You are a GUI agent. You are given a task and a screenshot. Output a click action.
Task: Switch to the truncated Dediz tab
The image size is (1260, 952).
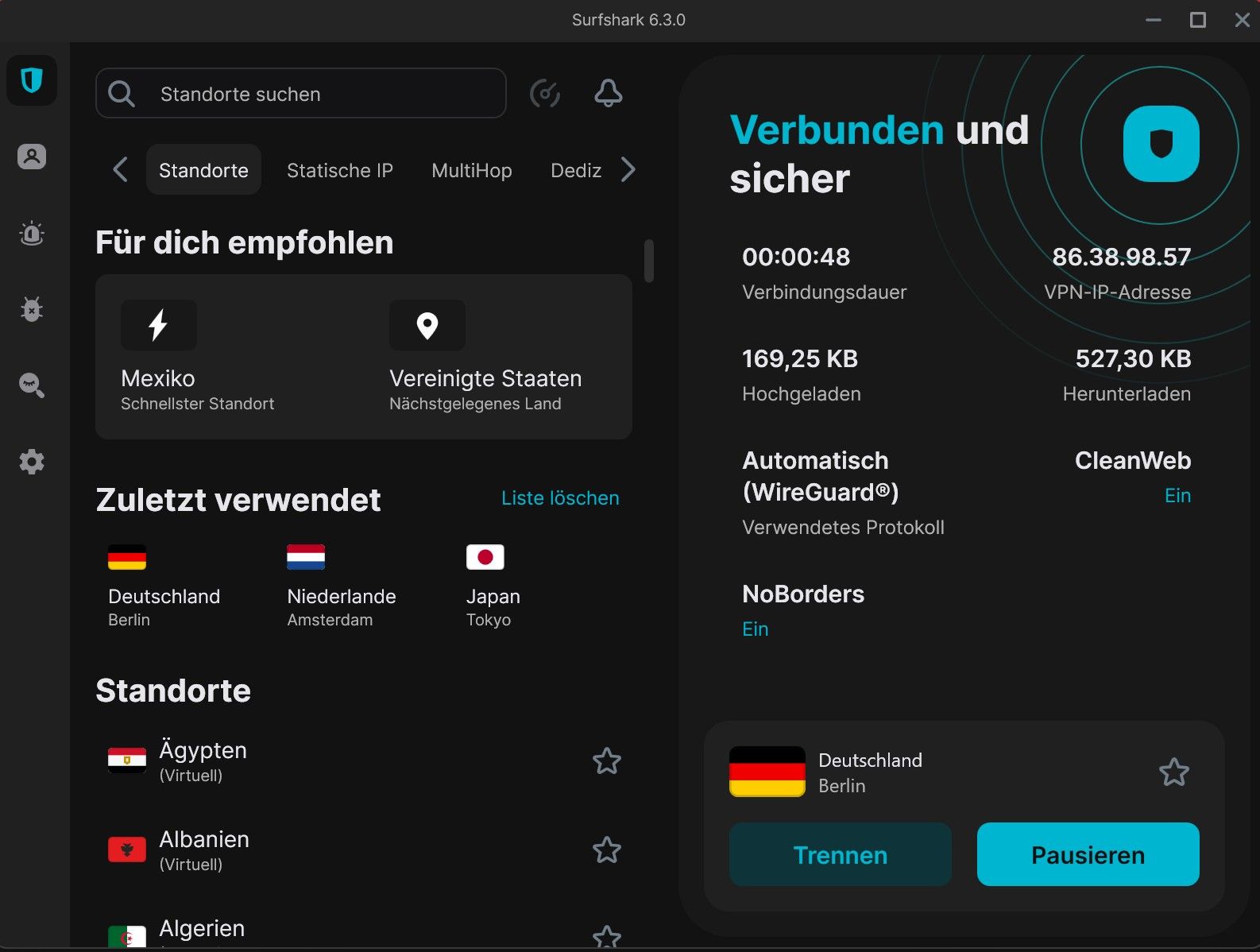pos(576,170)
